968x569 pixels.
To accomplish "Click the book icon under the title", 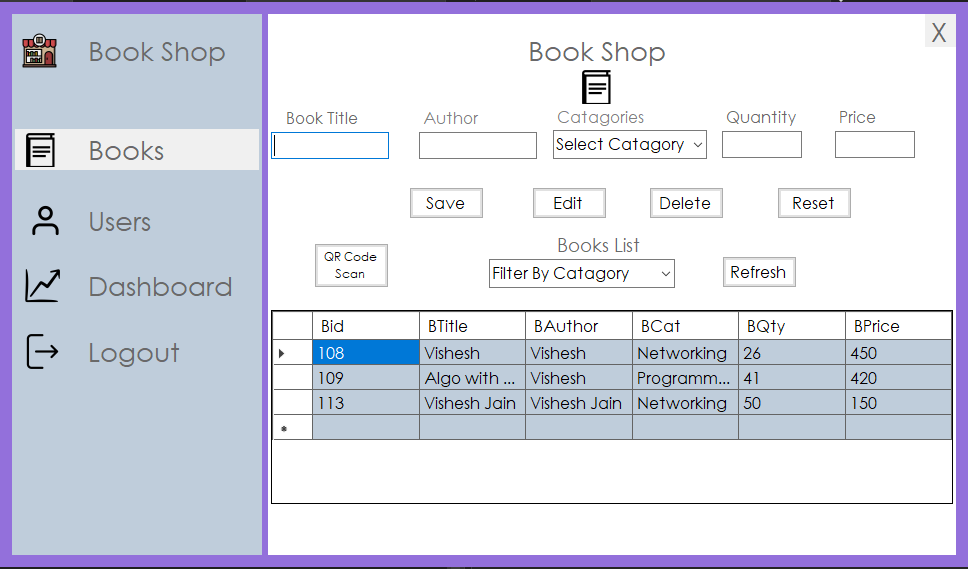I will click(597, 87).
